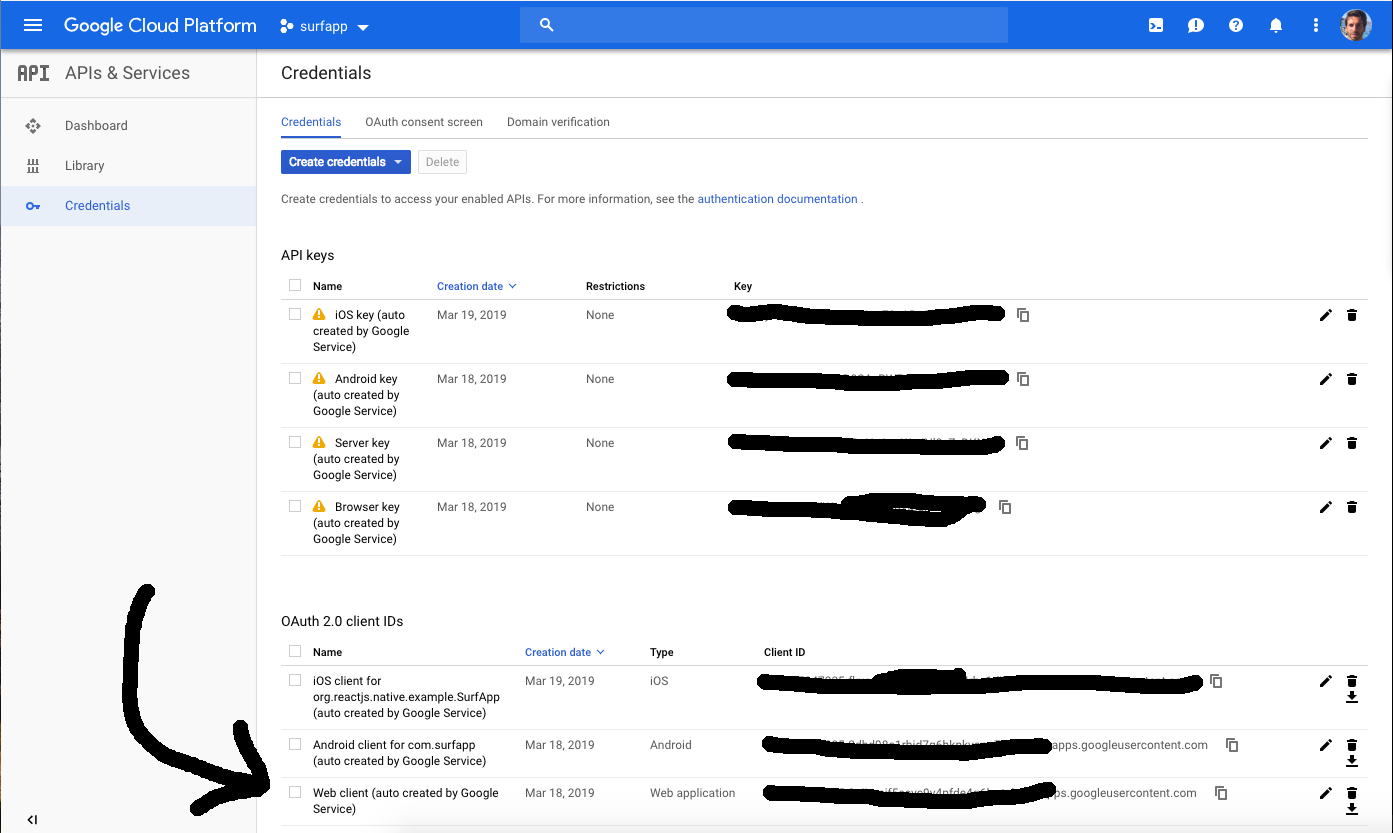1393x833 pixels.
Task: Edit the Android key with the pencil icon
Action: (x=1325, y=379)
